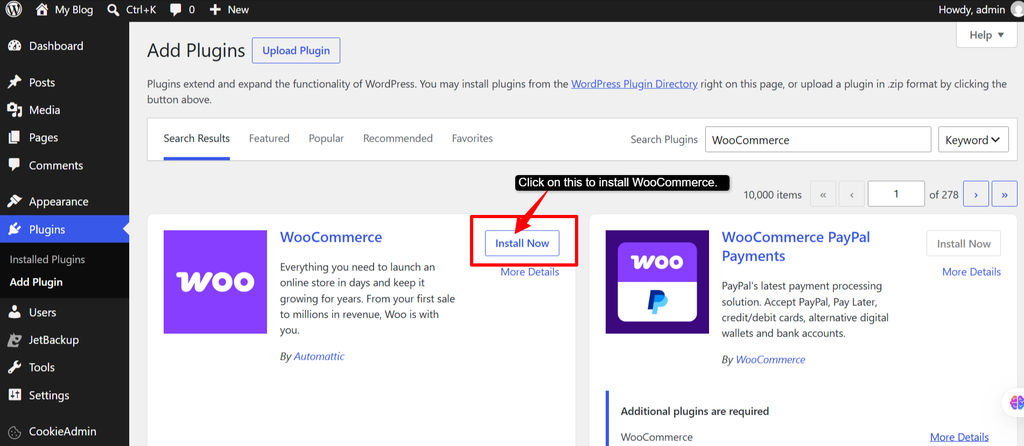Click the WooCommerce PayPal Payments thumbnail
Image resolution: width=1024 pixels, height=446 pixels.
pyautogui.click(x=657, y=281)
